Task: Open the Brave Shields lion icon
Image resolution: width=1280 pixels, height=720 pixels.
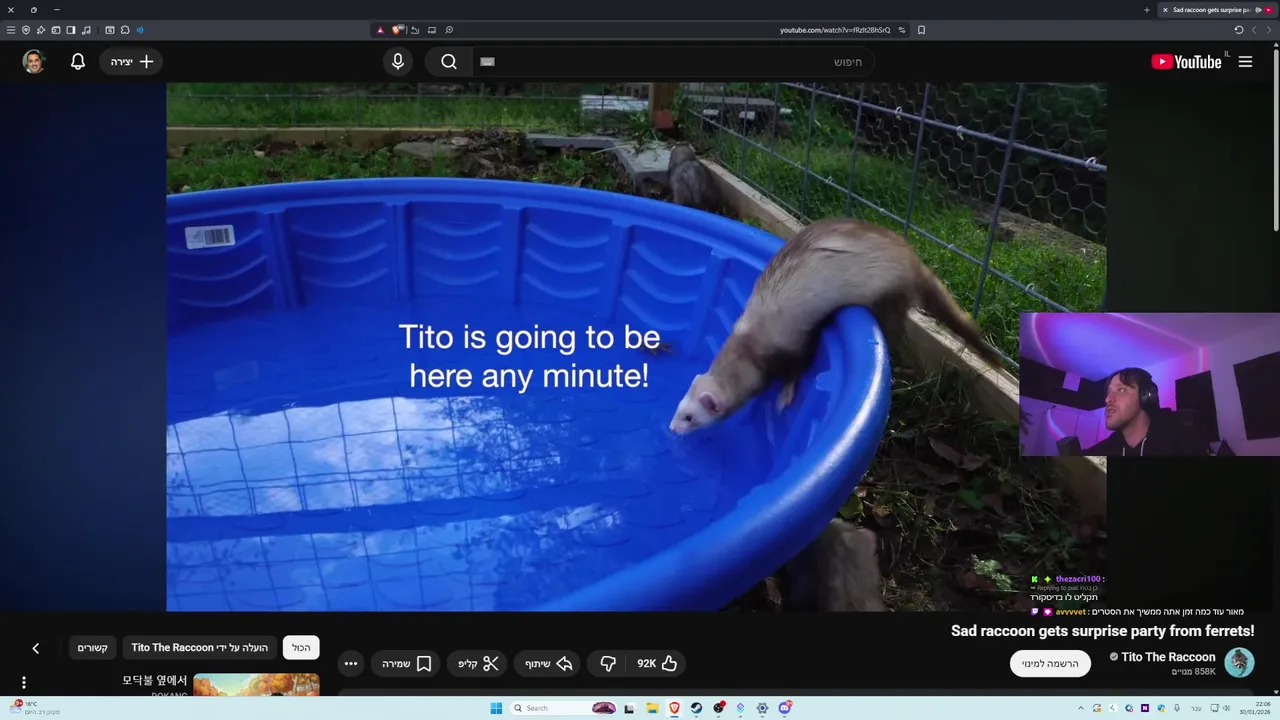Action: [x=397, y=30]
